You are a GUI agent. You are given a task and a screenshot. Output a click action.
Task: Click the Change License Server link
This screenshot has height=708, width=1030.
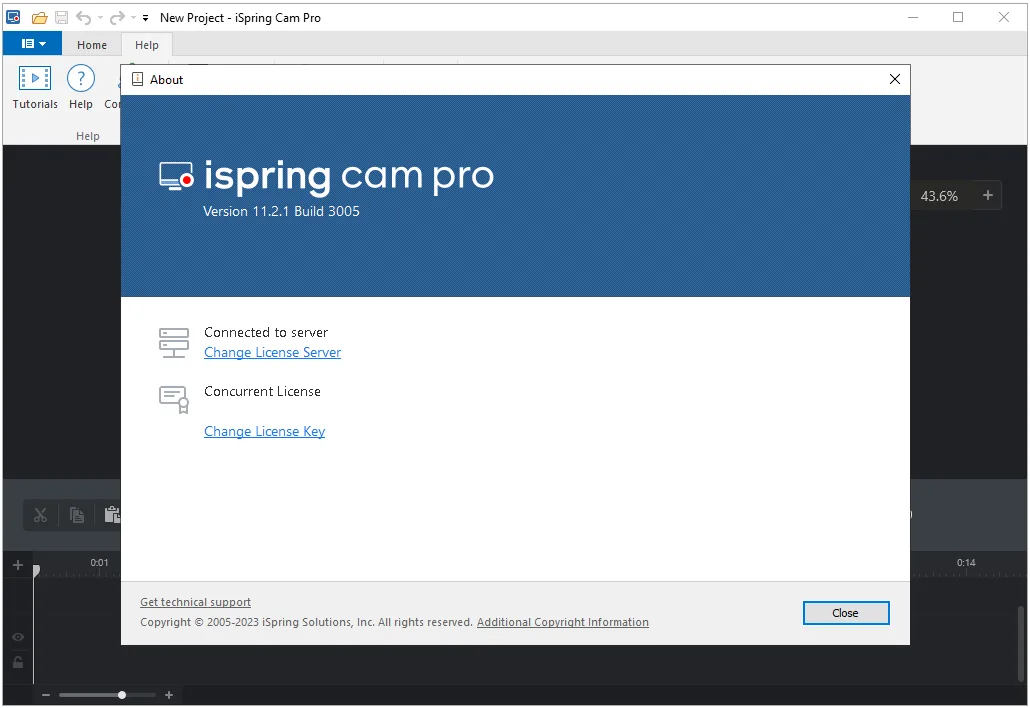tap(273, 352)
